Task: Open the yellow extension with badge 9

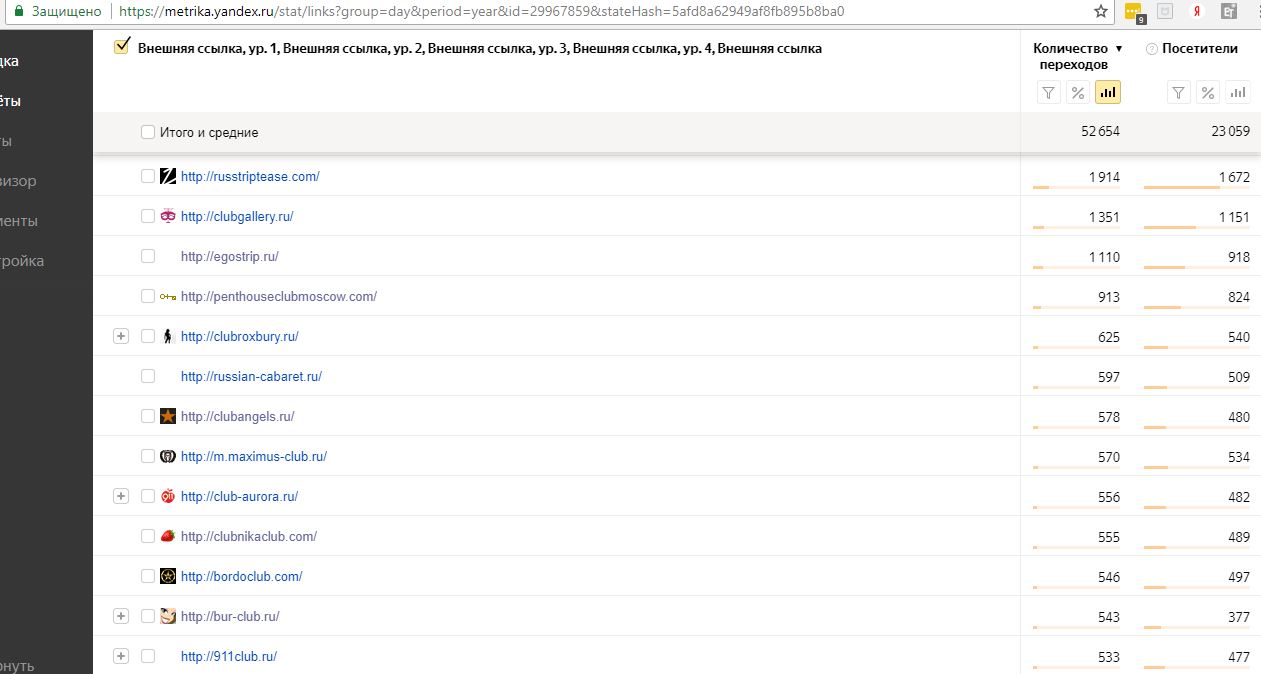Action: tap(1134, 12)
